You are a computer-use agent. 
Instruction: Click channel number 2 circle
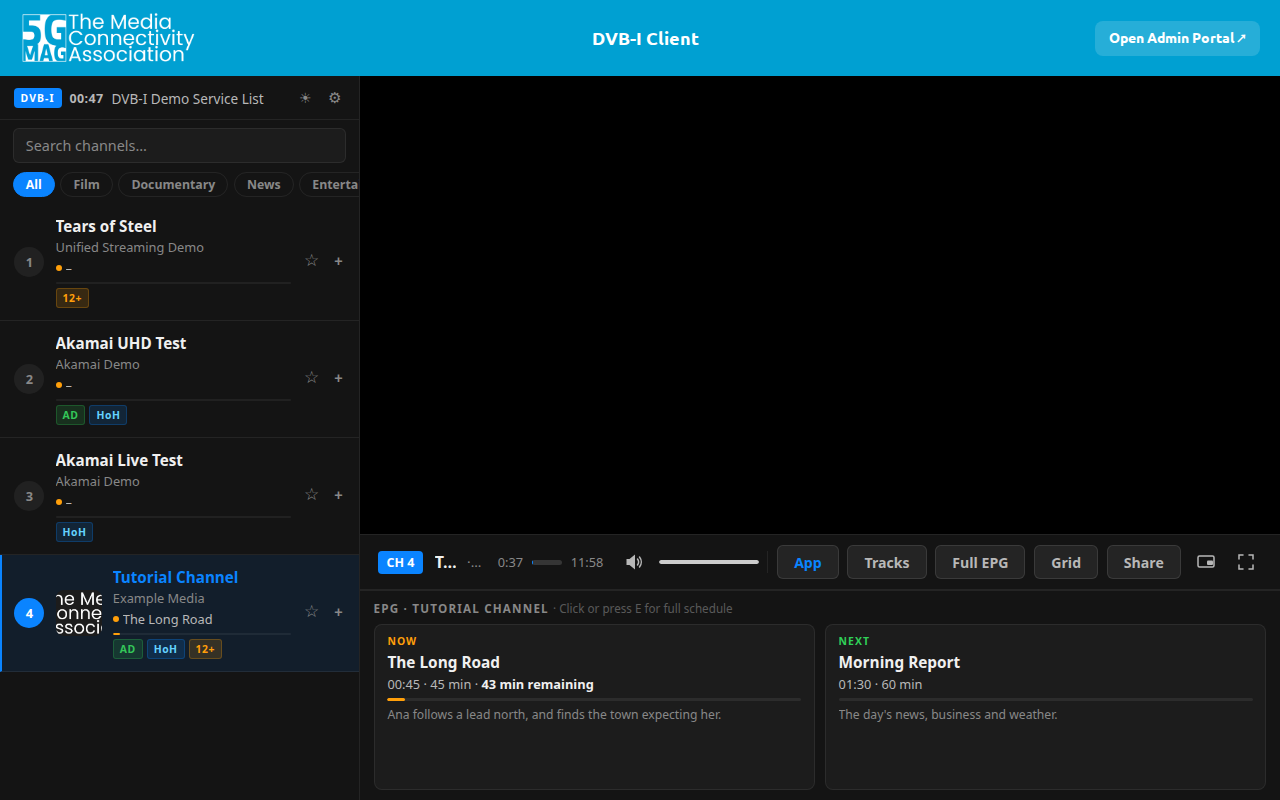pos(29,379)
